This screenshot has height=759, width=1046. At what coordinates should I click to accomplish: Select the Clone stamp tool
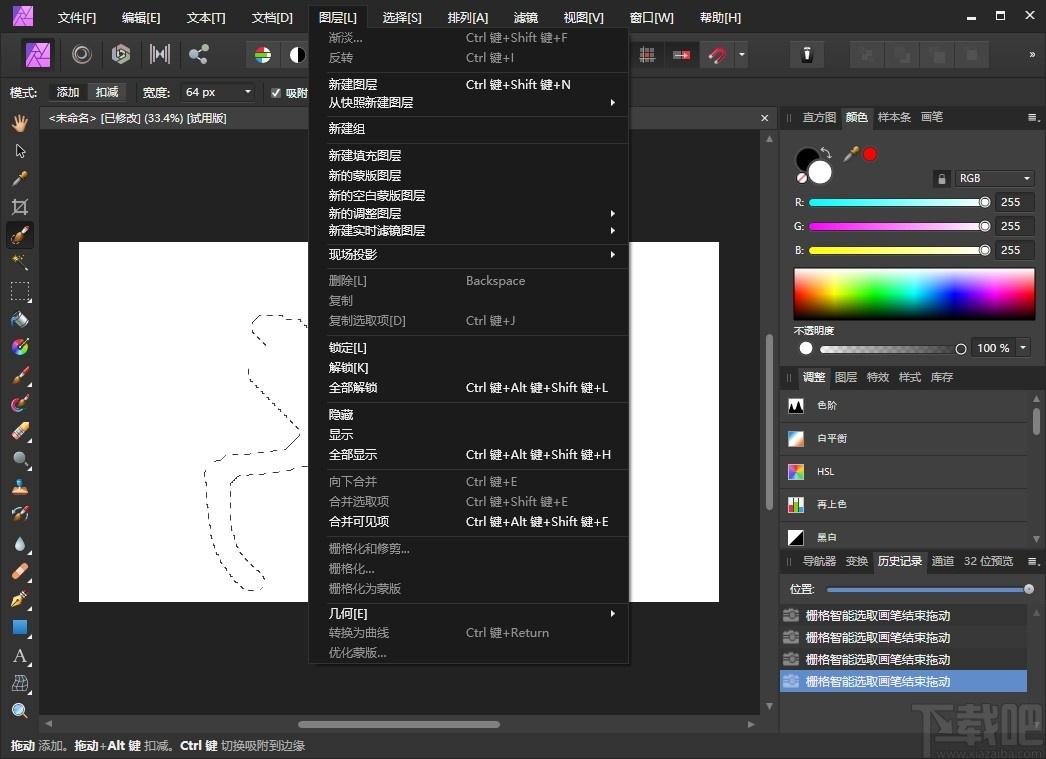[20, 488]
